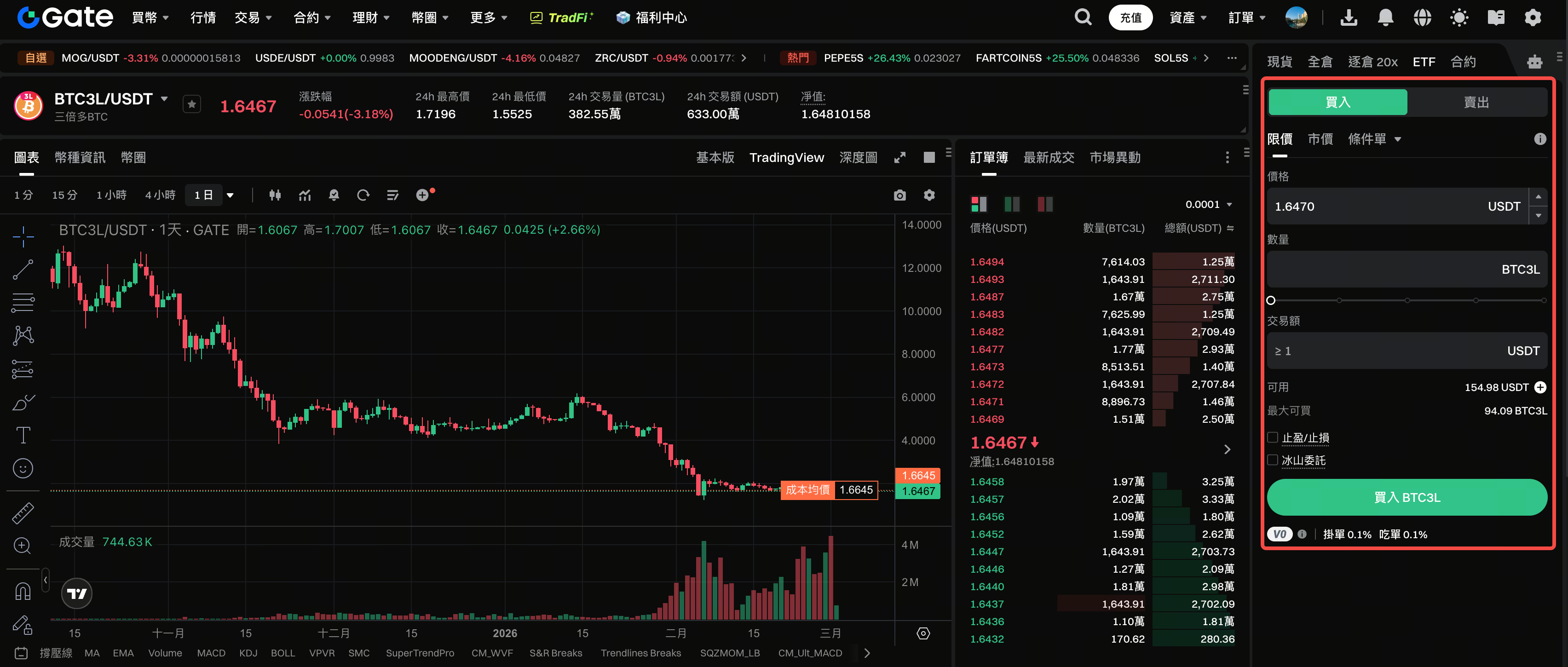1568x667 pixels.
Task: Click the chart screenshot camera icon
Action: tap(899, 195)
